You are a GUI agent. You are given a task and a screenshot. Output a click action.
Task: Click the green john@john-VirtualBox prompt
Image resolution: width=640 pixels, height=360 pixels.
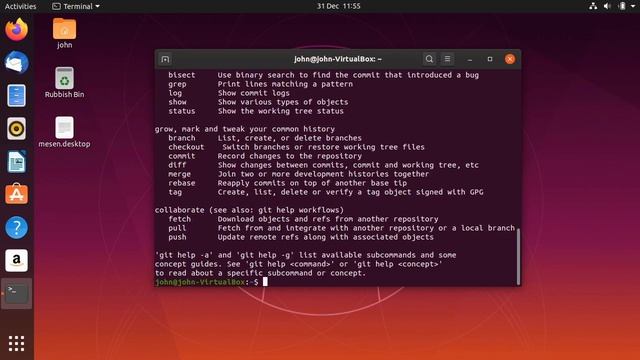tap(200, 282)
